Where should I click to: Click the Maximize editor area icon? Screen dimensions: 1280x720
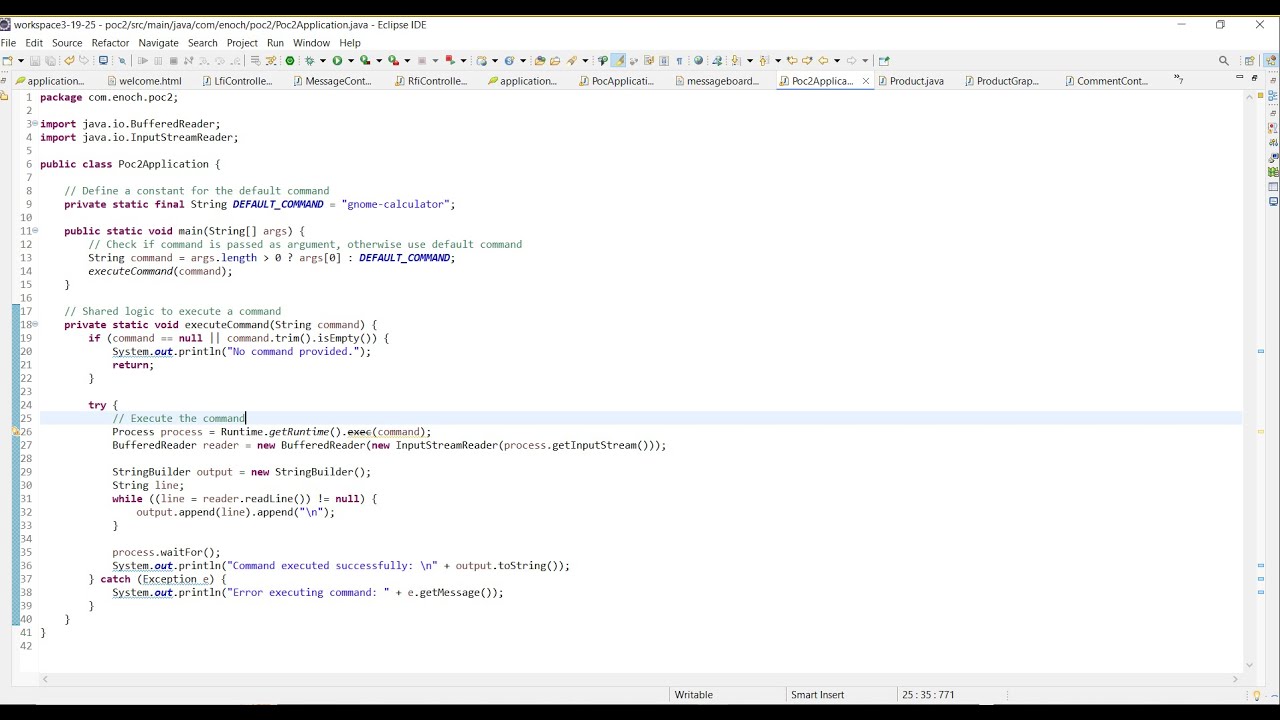click(1255, 77)
